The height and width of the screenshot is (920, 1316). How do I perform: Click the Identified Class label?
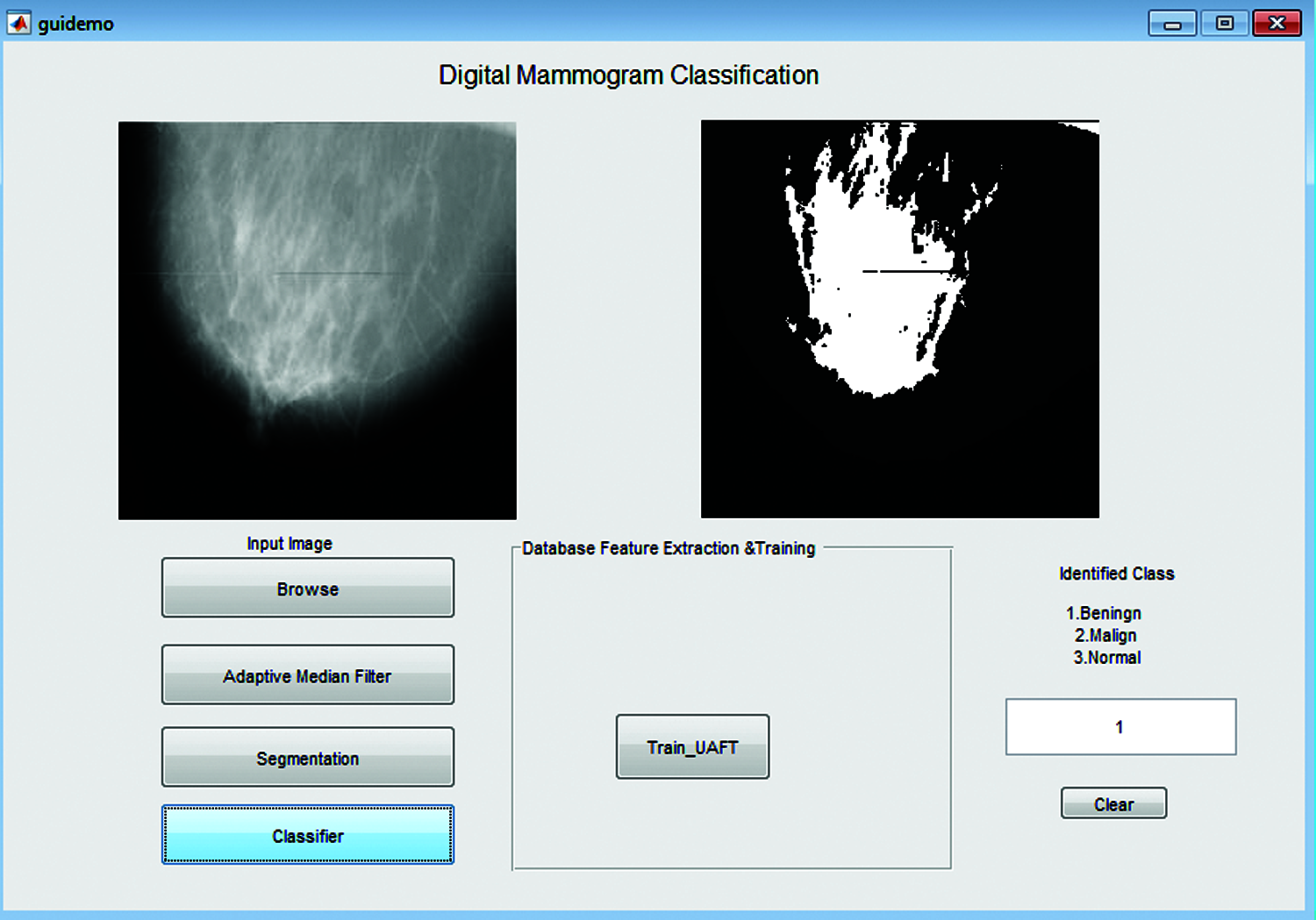[x=1116, y=574]
